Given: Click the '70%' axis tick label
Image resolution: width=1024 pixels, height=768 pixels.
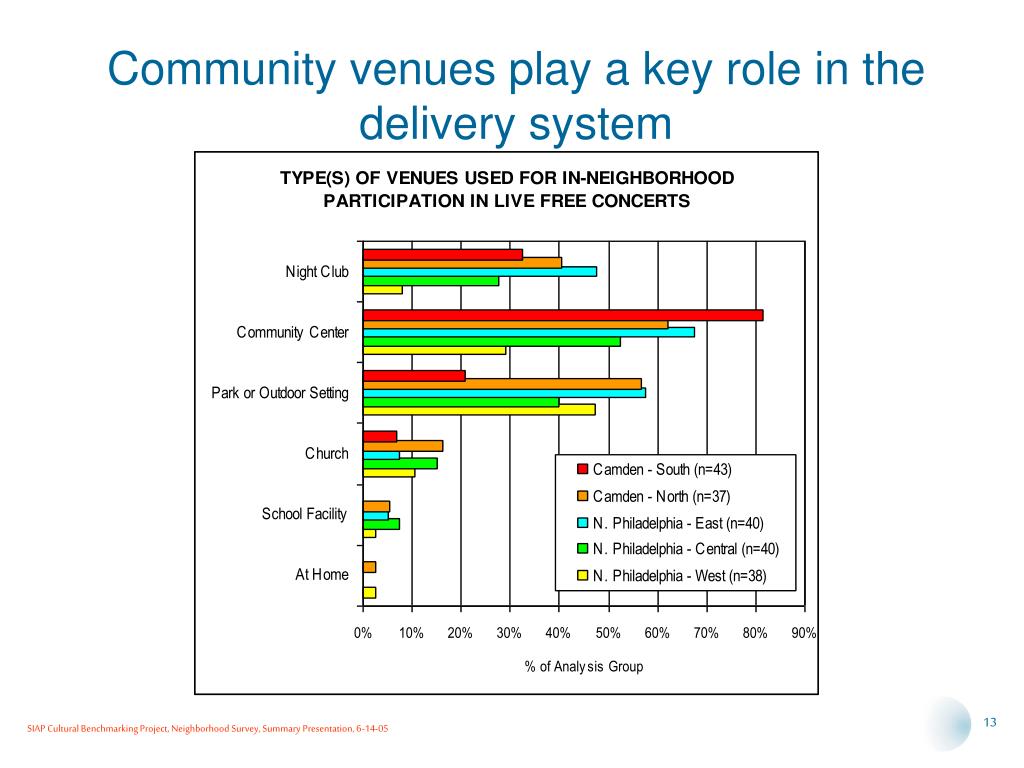Looking at the screenshot, I should [x=706, y=633].
